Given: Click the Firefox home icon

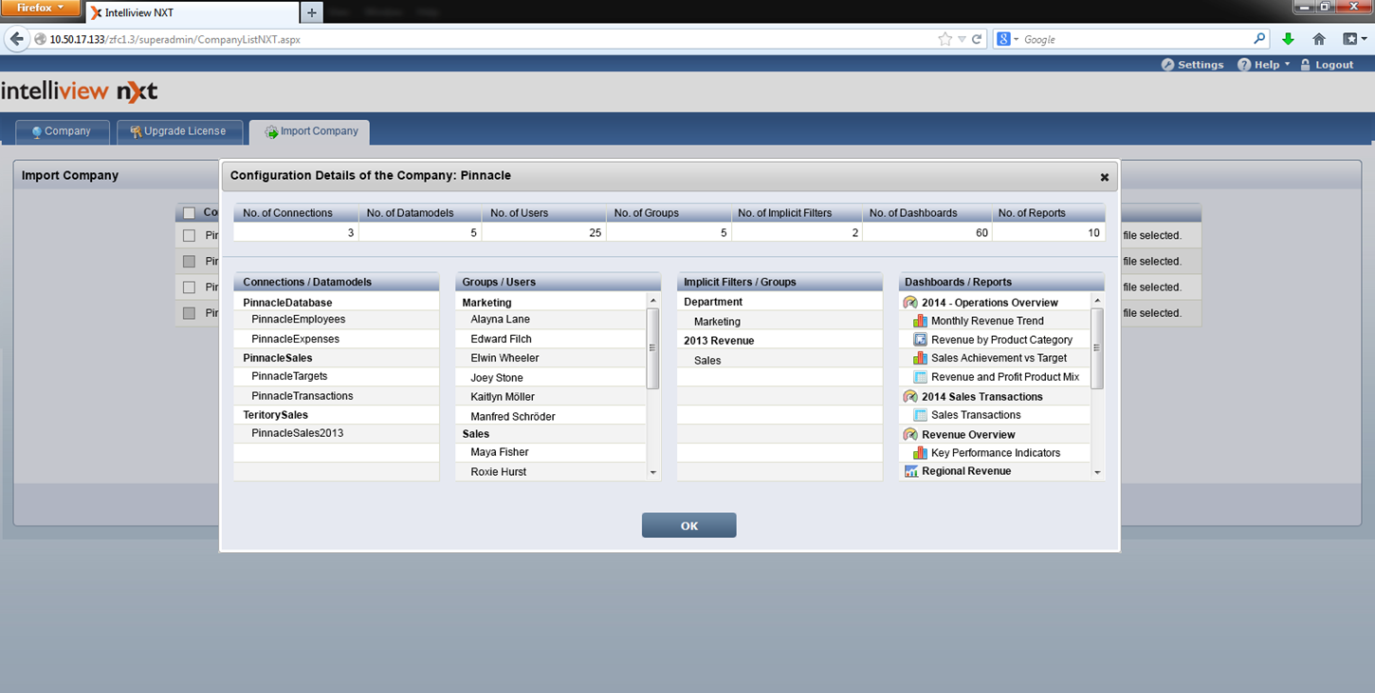Looking at the screenshot, I should pos(1319,39).
